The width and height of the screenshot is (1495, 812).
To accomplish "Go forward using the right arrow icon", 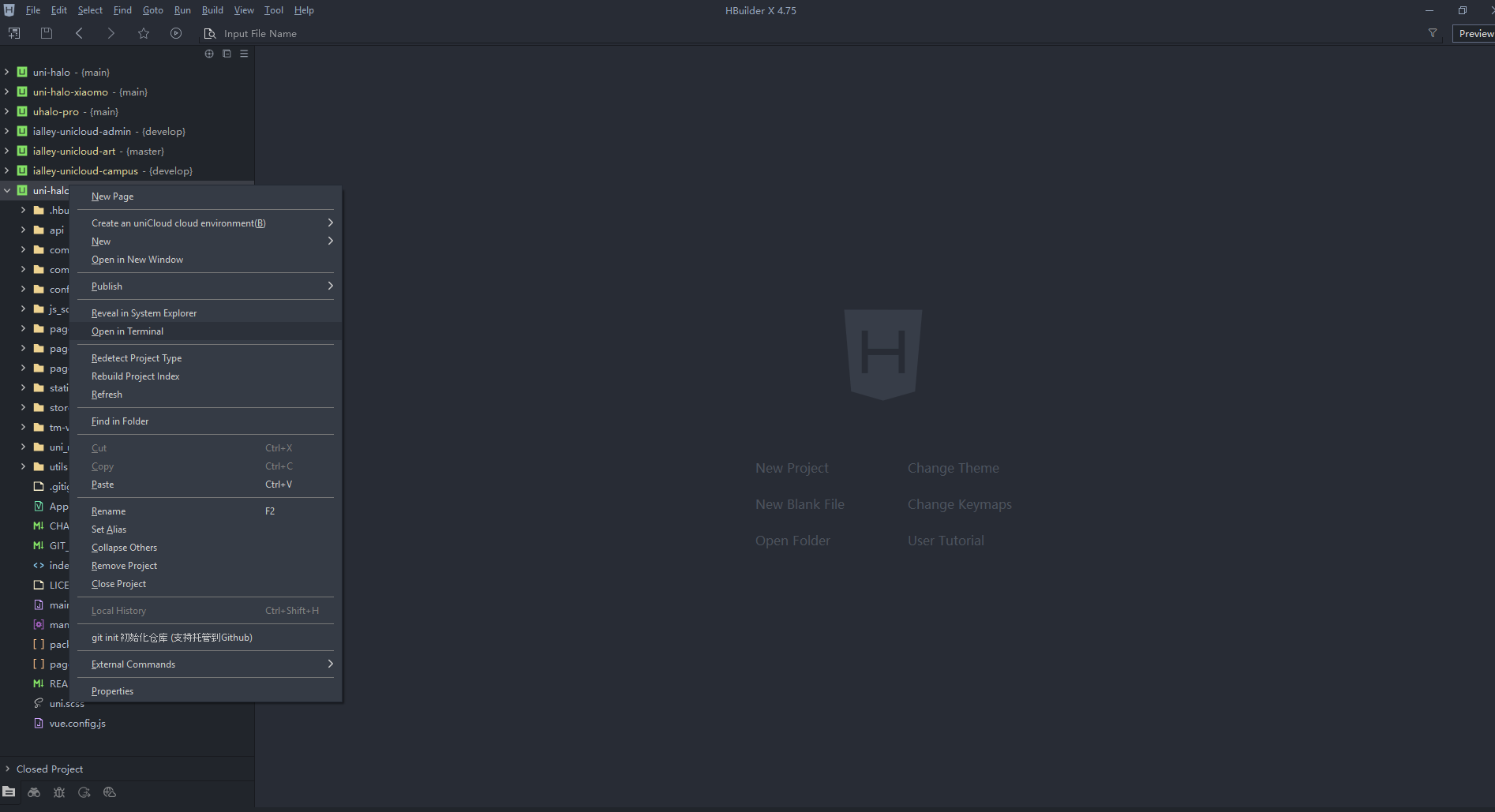I will pyautogui.click(x=111, y=33).
